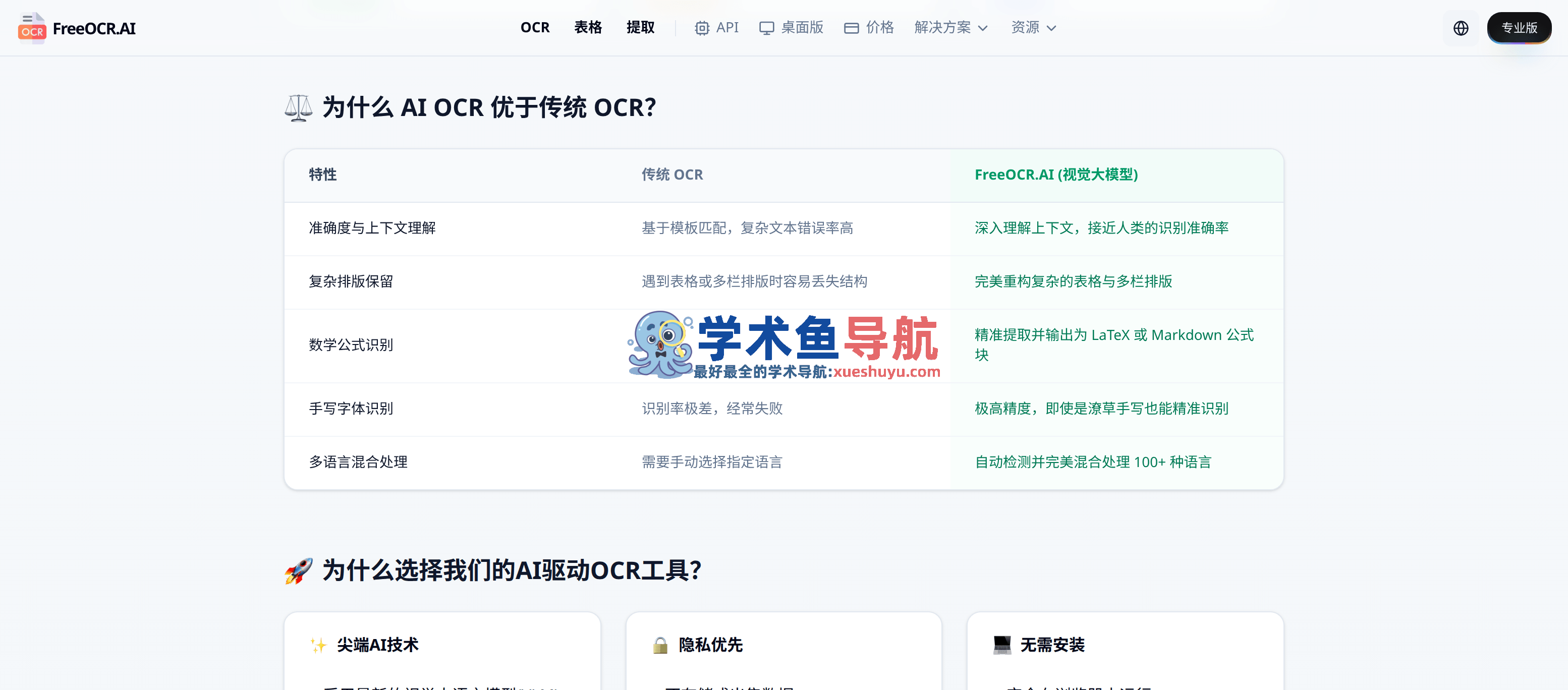This screenshot has width=1568, height=690.
Task: Click the laptop icon on 无需安装 card
Action: (x=1002, y=645)
